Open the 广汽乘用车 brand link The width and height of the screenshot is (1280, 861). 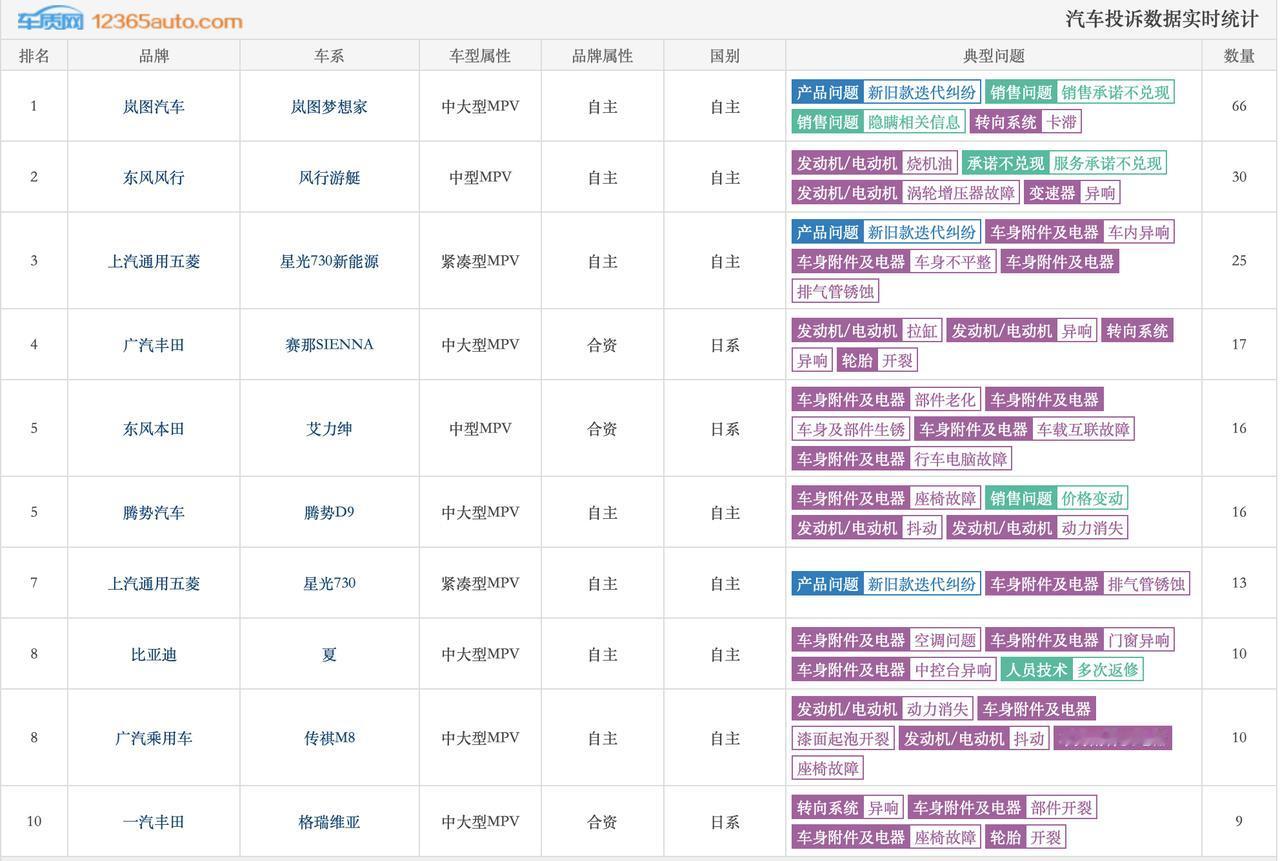(x=154, y=739)
